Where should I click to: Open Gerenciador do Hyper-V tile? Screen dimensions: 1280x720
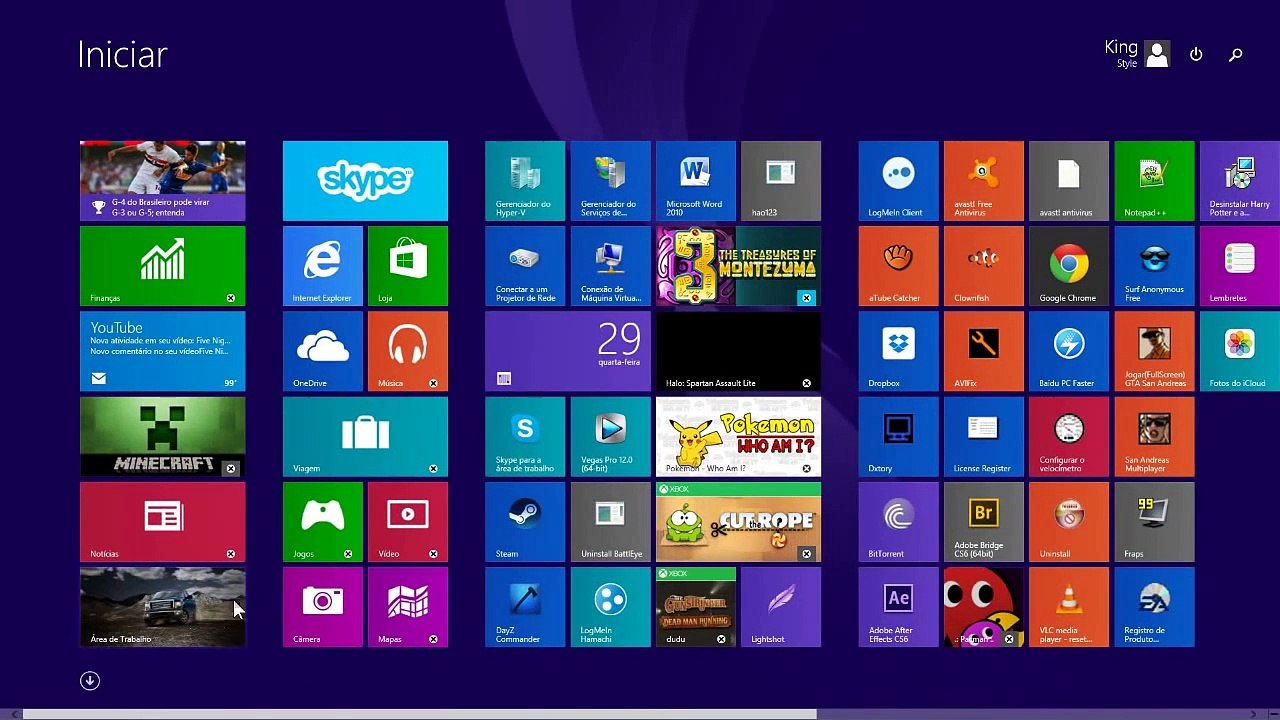click(525, 181)
